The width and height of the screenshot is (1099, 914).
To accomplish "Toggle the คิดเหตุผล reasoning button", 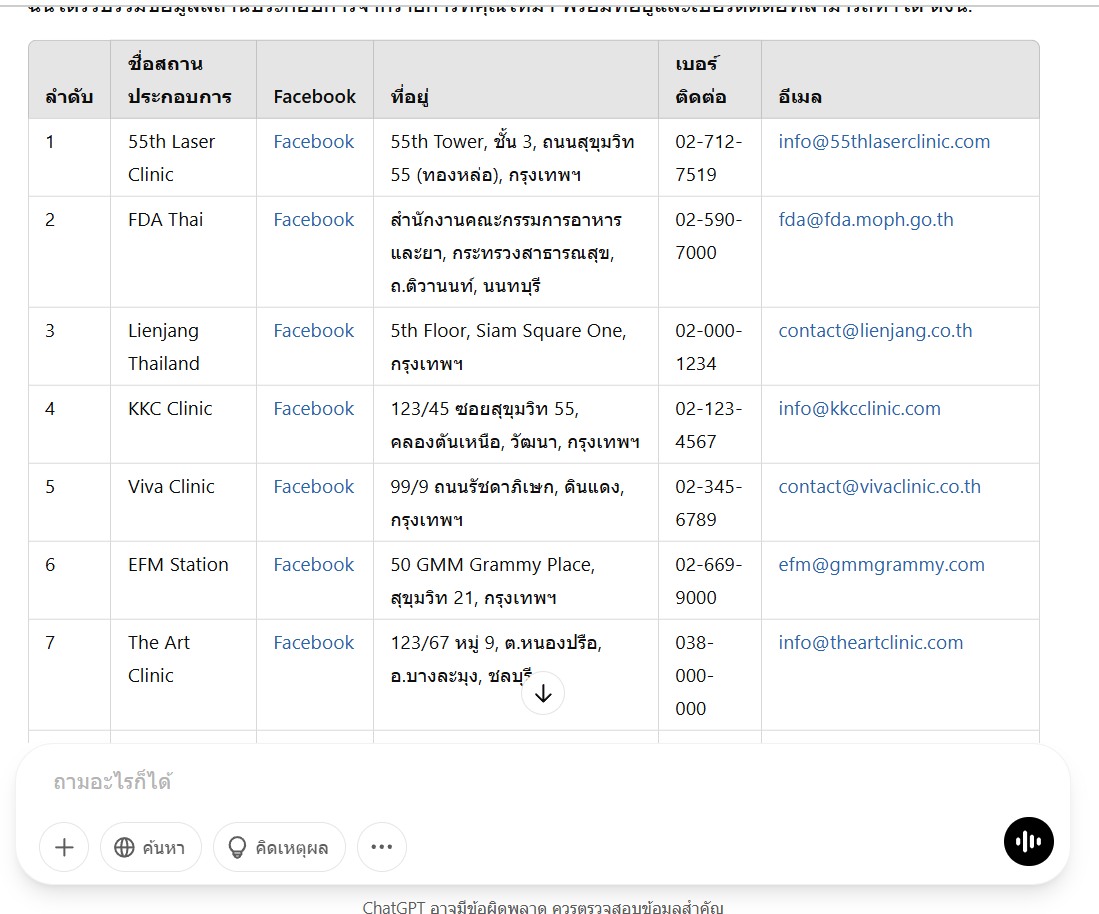I will [x=279, y=848].
